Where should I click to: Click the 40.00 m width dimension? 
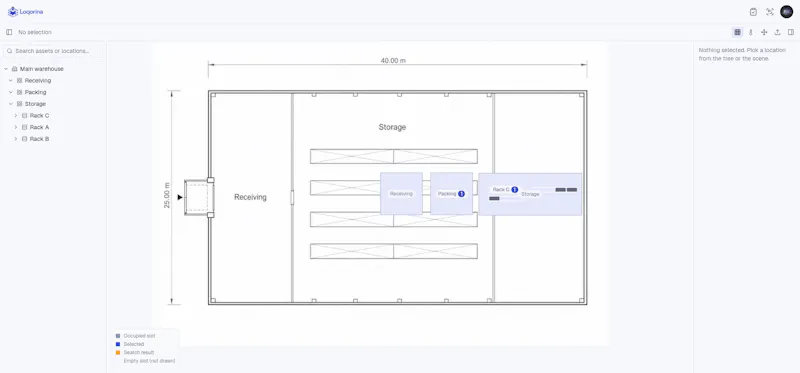coord(393,61)
